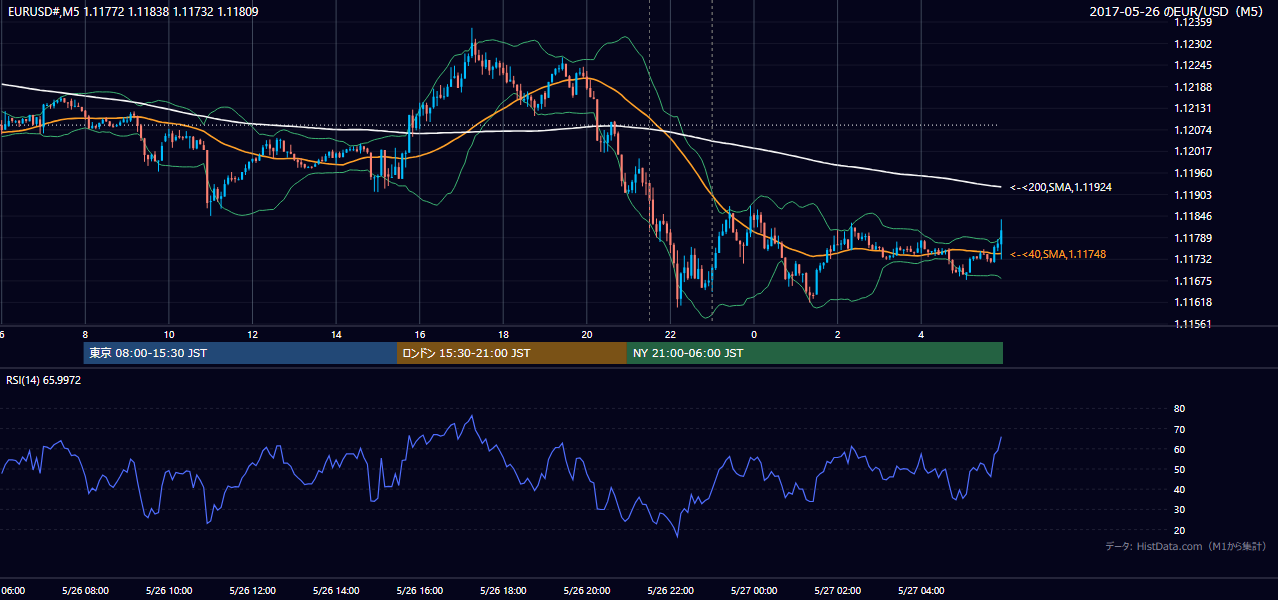The image size is (1278, 600).
Task: Click RSI scale label 50
Action: (x=1179, y=470)
